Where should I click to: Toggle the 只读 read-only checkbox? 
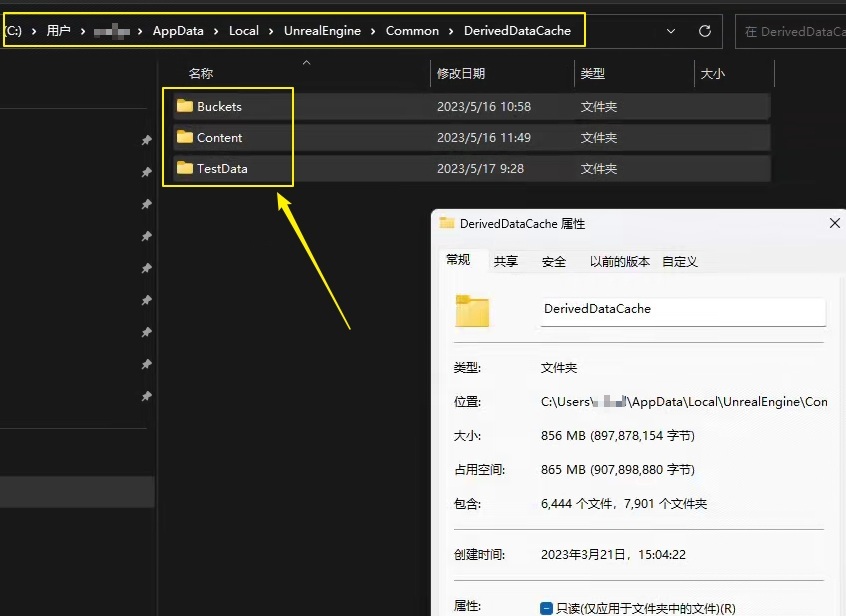click(x=546, y=608)
